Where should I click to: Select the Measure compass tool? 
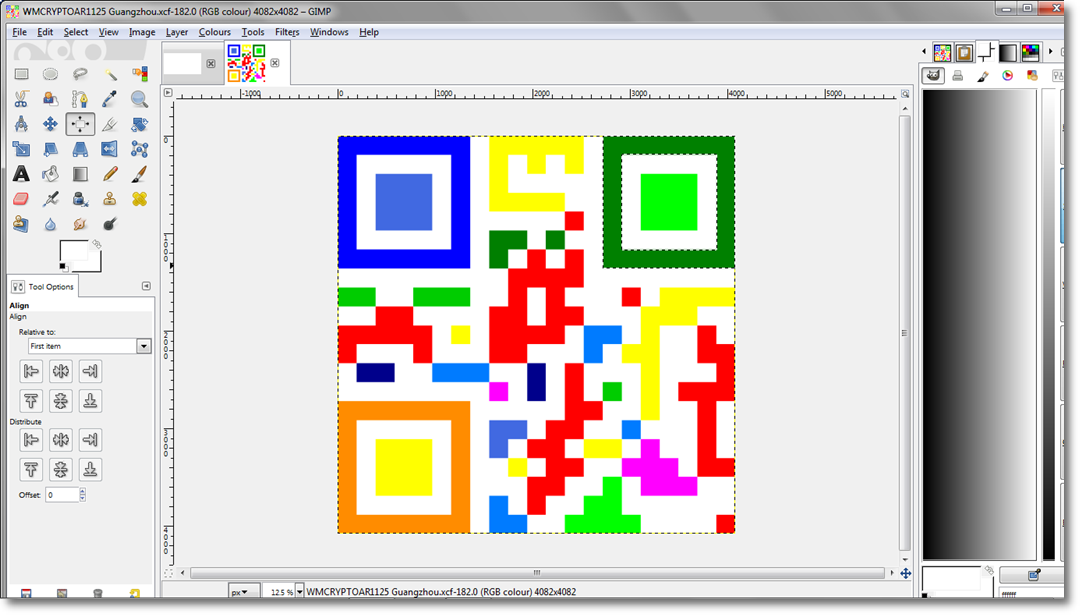point(21,124)
